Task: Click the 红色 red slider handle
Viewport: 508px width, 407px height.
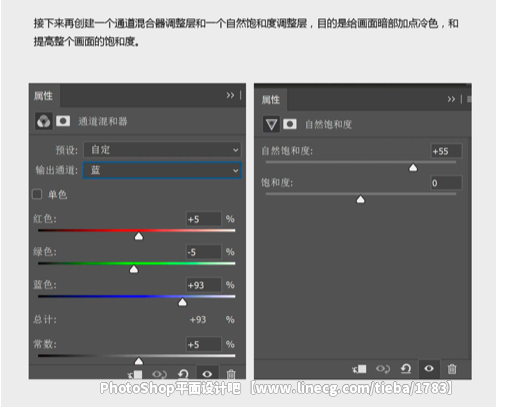Action: pyautogui.click(x=139, y=236)
